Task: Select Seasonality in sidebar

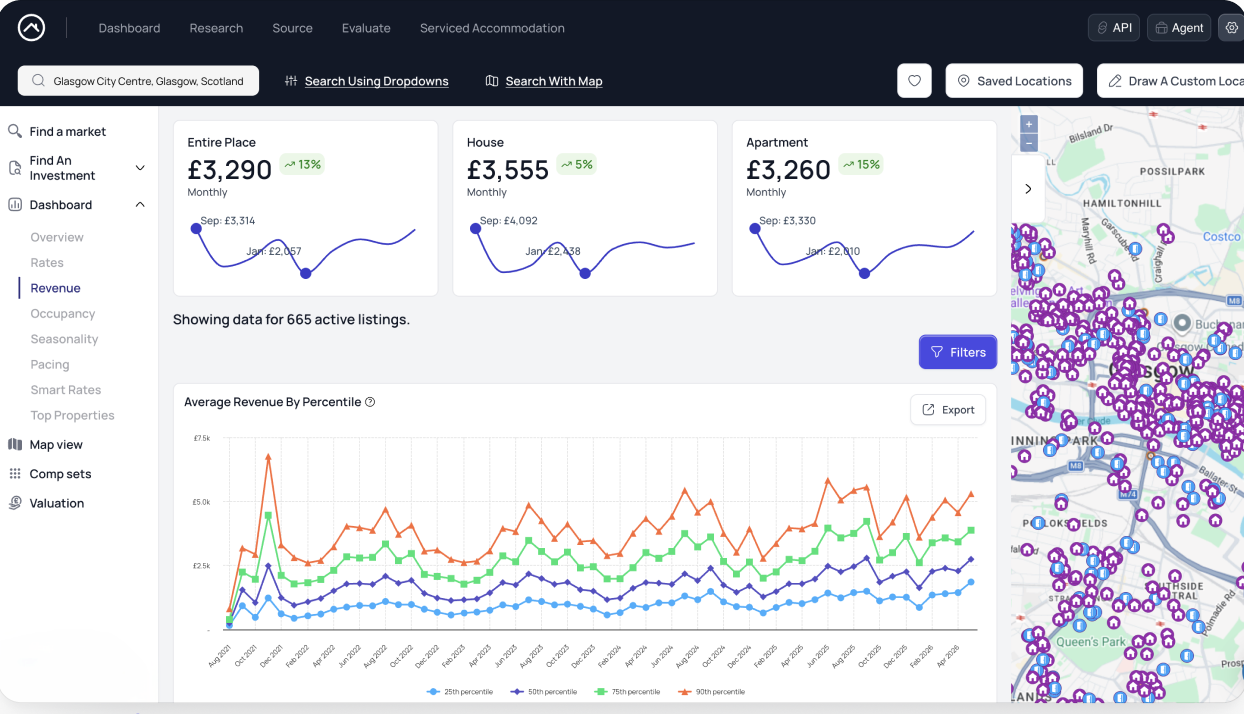Action: click(x=64, y=339)
